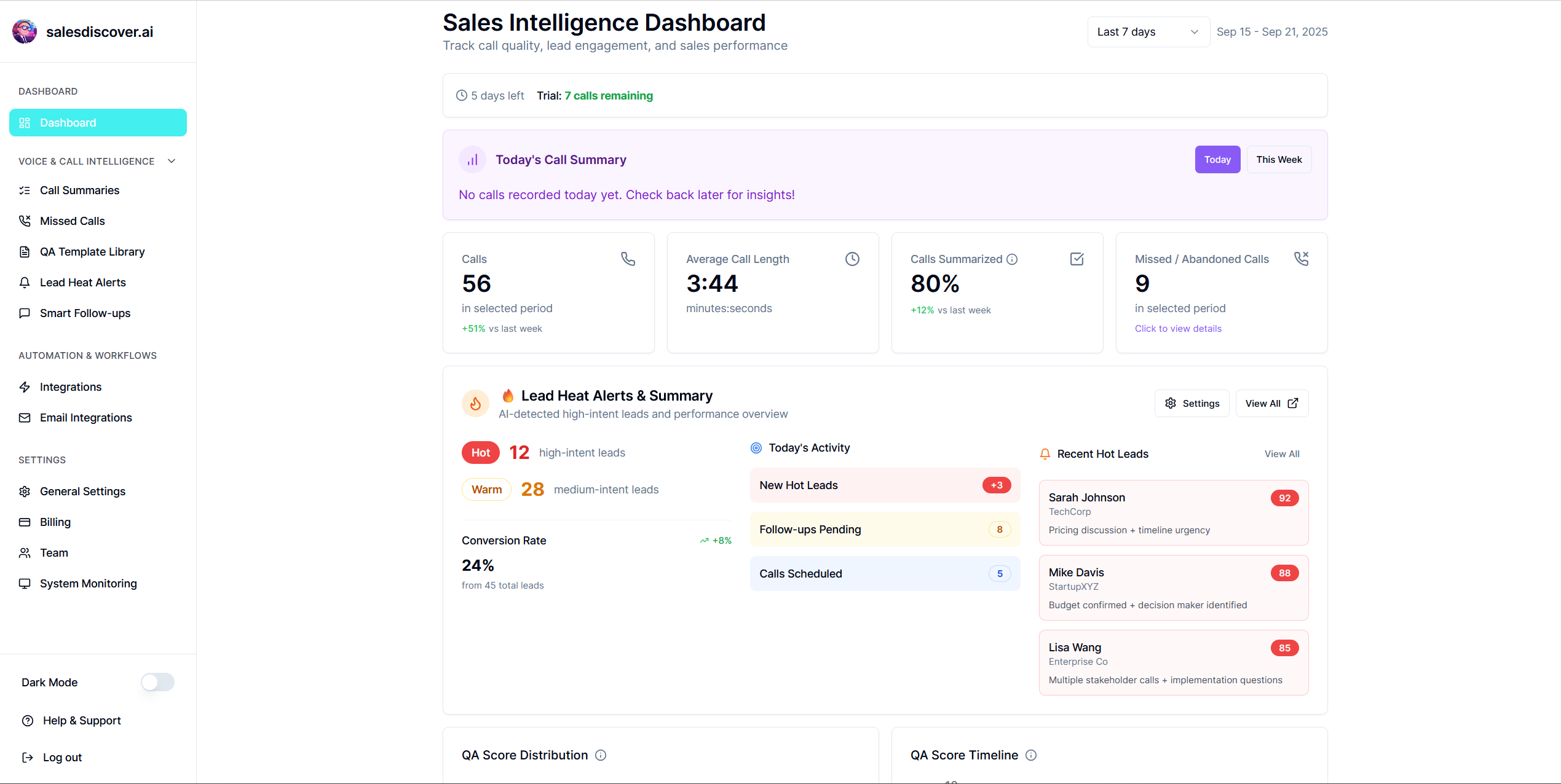Open Missed Calls in the sidebar
The width and height of the screenshot is (1561, 784).
[x=73, y=221]
